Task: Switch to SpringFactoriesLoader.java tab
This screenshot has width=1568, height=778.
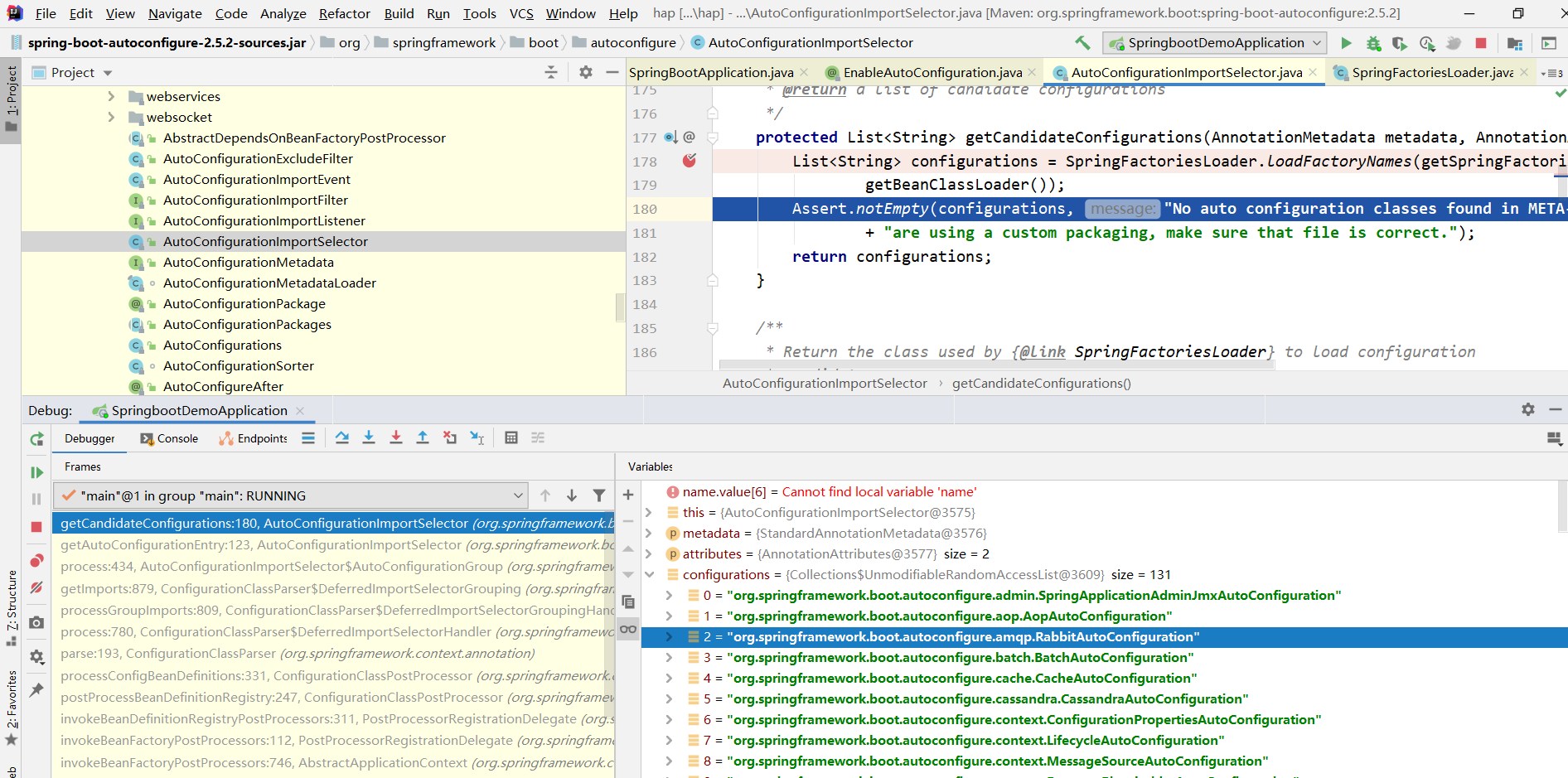Action: (x=1432, y=73)
